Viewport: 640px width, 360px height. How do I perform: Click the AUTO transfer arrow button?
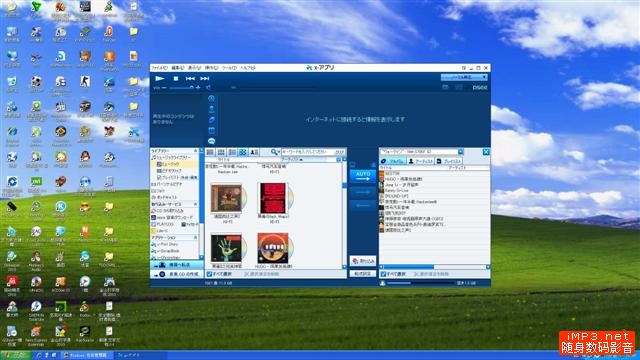(x=362, y=176)
